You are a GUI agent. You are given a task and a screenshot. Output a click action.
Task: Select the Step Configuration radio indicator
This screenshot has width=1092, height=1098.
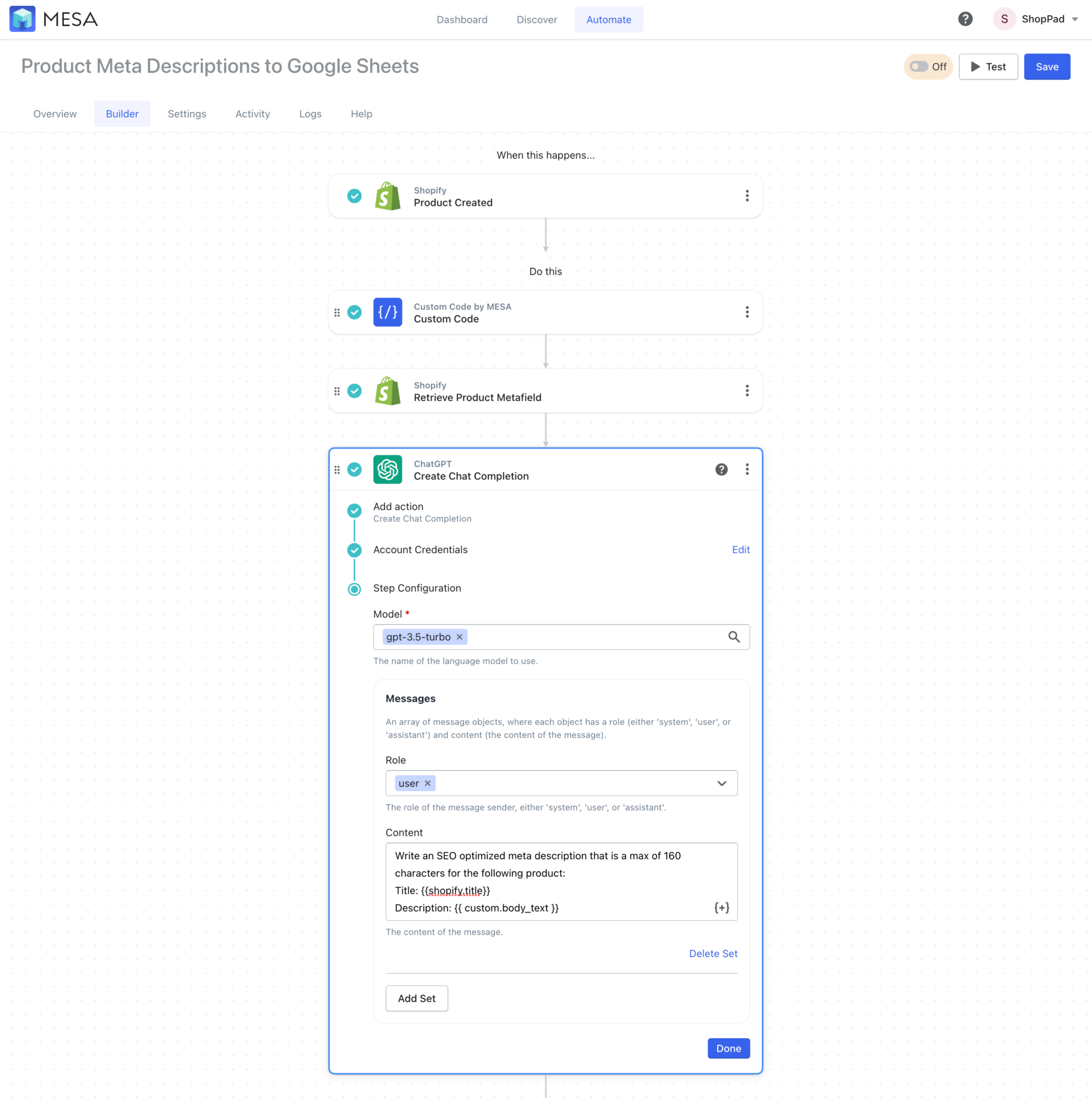354,589
